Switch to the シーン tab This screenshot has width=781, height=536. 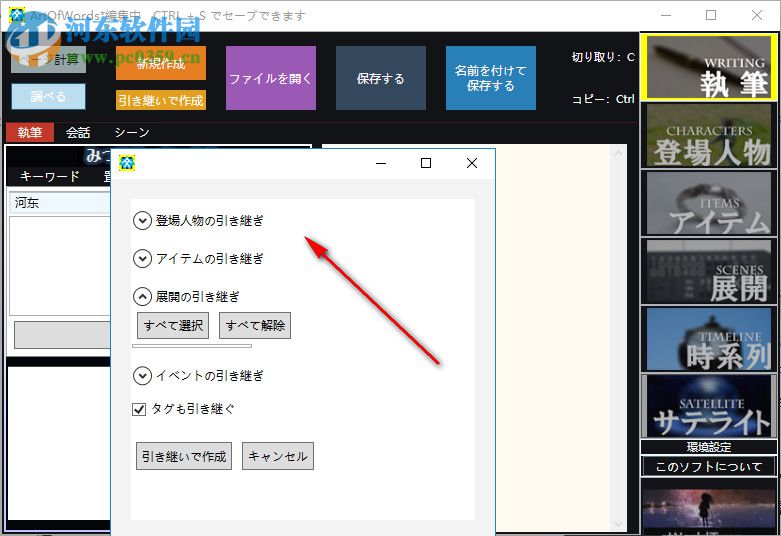click(x=132, y=133)
